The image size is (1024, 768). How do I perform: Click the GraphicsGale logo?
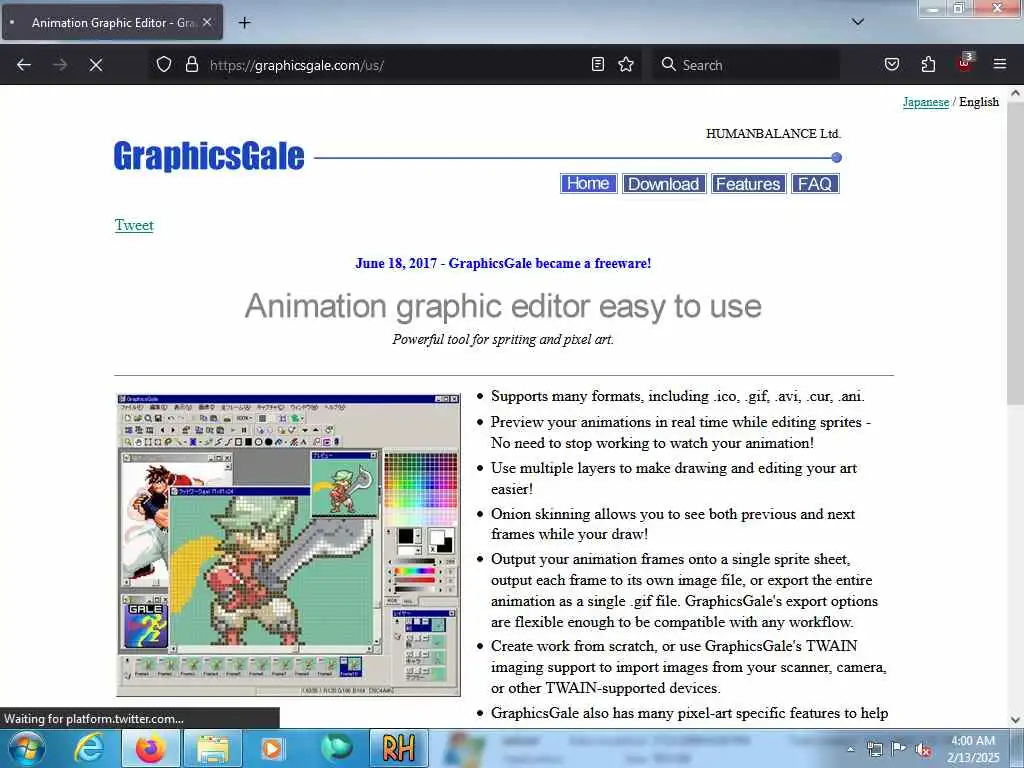point(209,156)
